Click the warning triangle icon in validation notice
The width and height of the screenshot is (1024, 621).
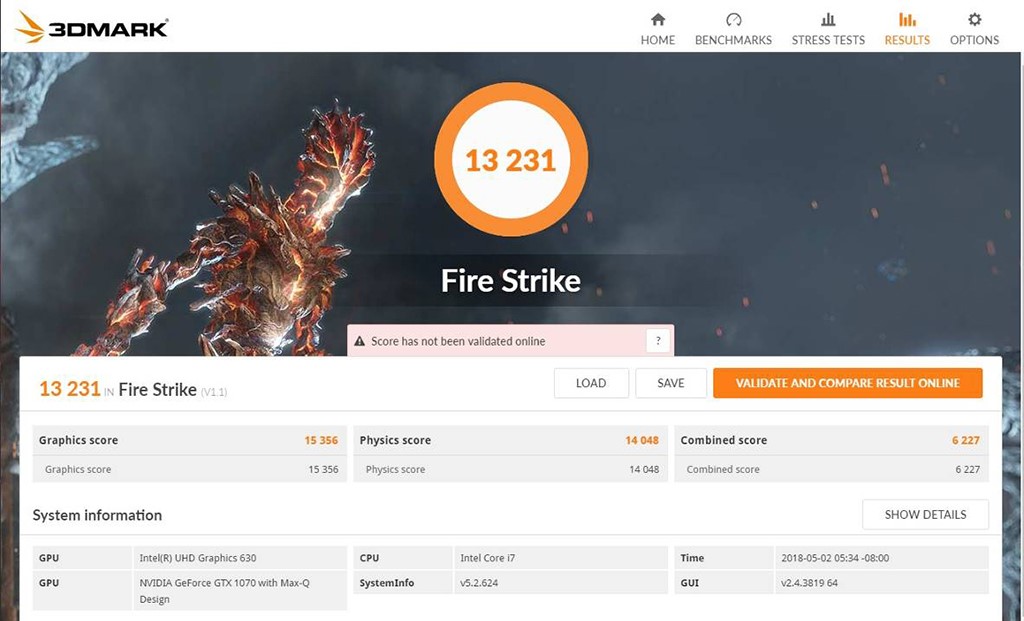point(359,341)
